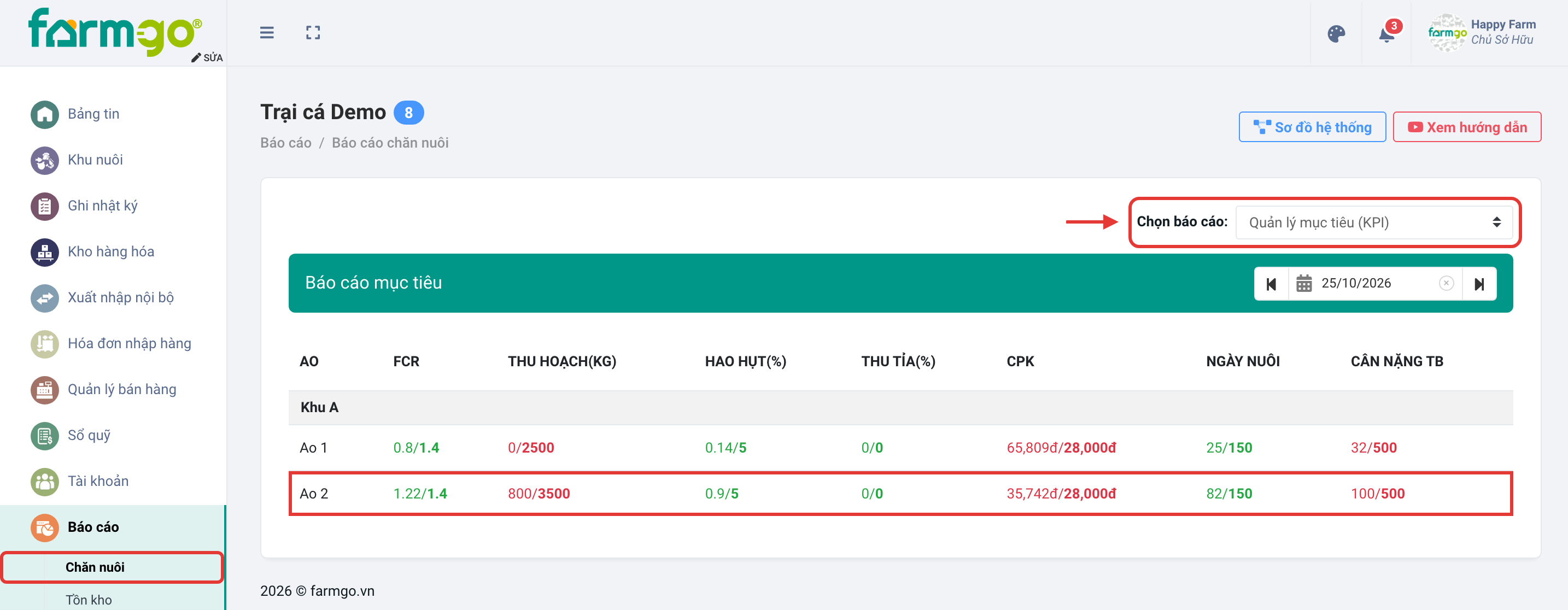Click FCR column header
The height and width of the screenshot is (610, 1568).
406,362
